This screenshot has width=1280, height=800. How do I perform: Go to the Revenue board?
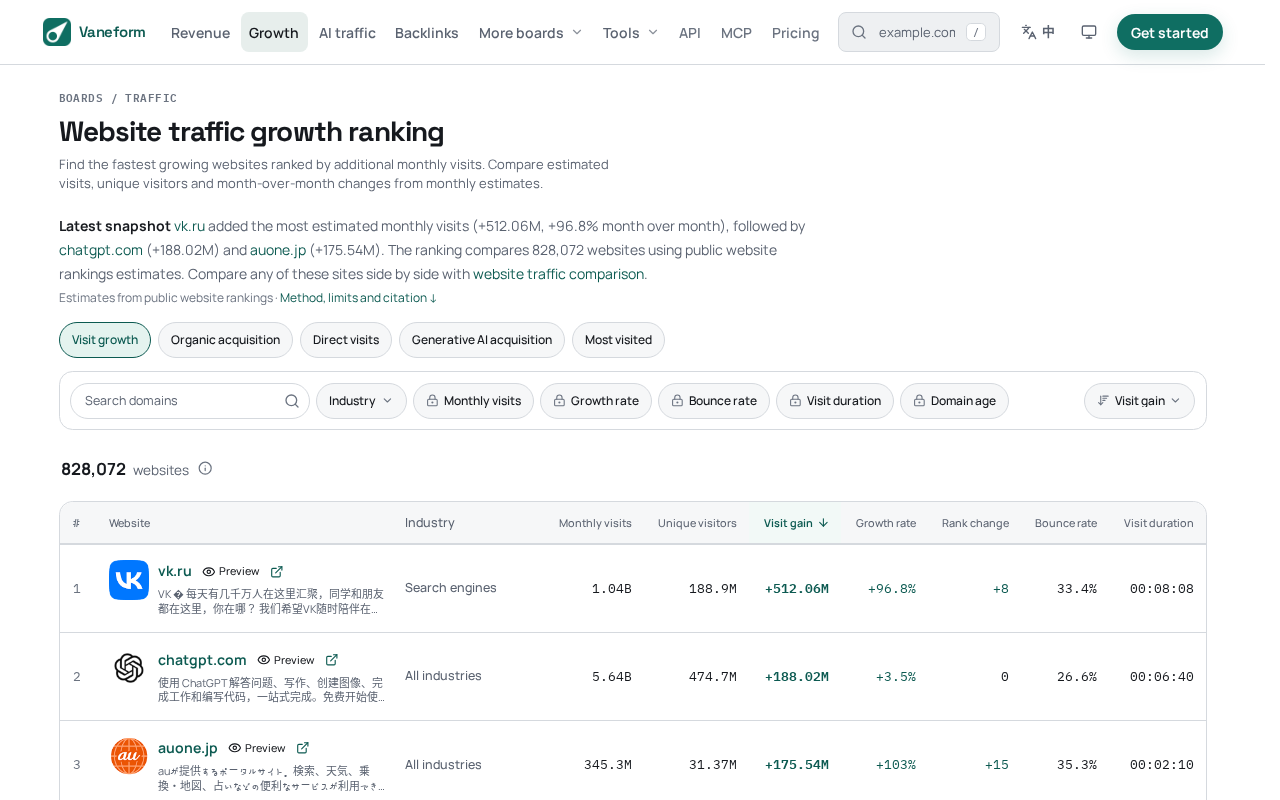200,32
